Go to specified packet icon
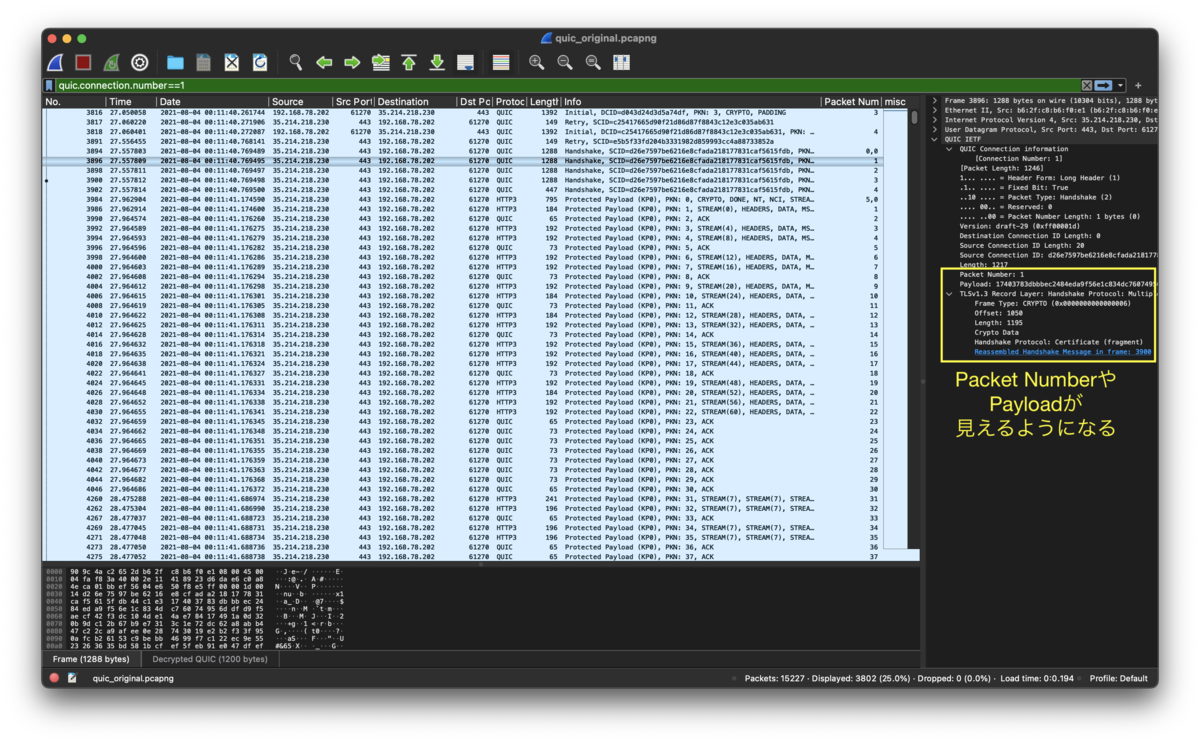1200x743 pixels. tap(380, 63)
